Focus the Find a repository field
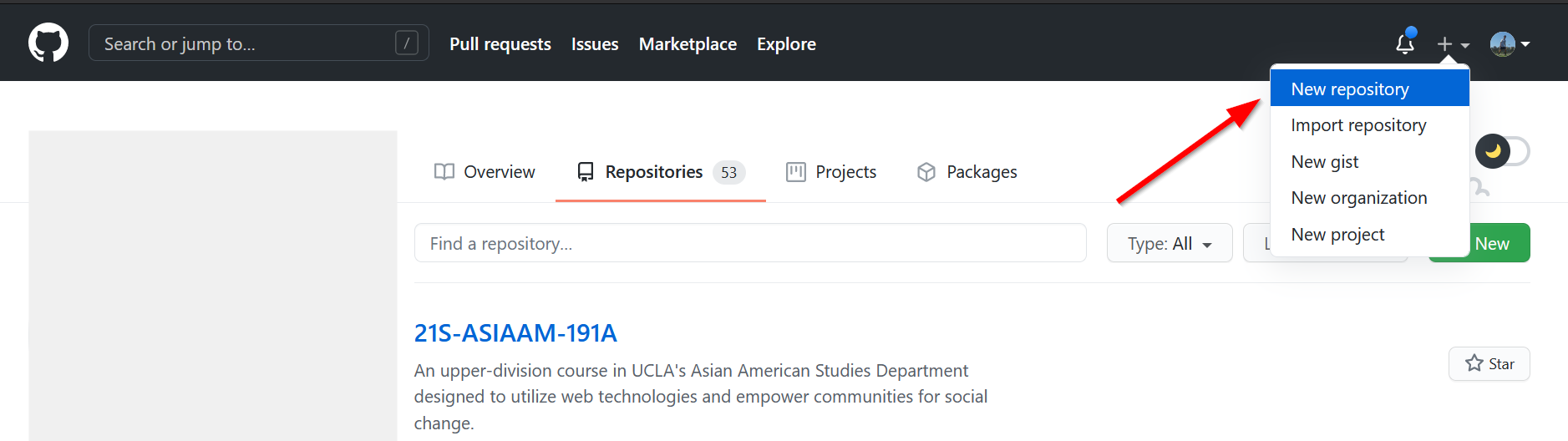Image resolution: width=1568 pixels, height=441 pixels. click(x=749, y=243)
